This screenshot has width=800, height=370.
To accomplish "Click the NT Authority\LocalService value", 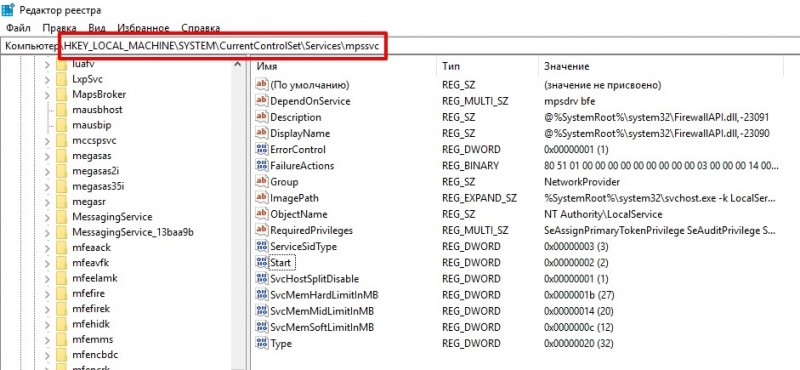I will [603, 214].
